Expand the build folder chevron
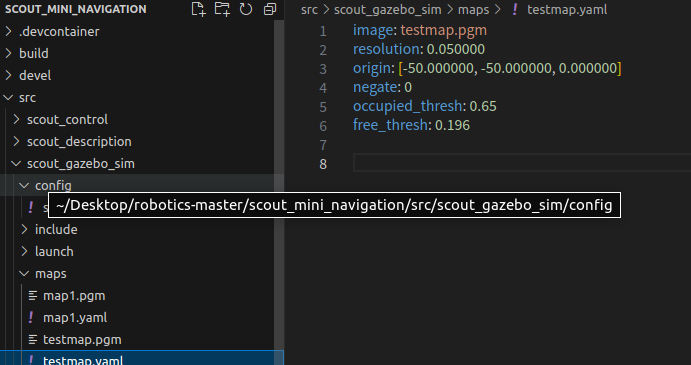 point(8,53)
